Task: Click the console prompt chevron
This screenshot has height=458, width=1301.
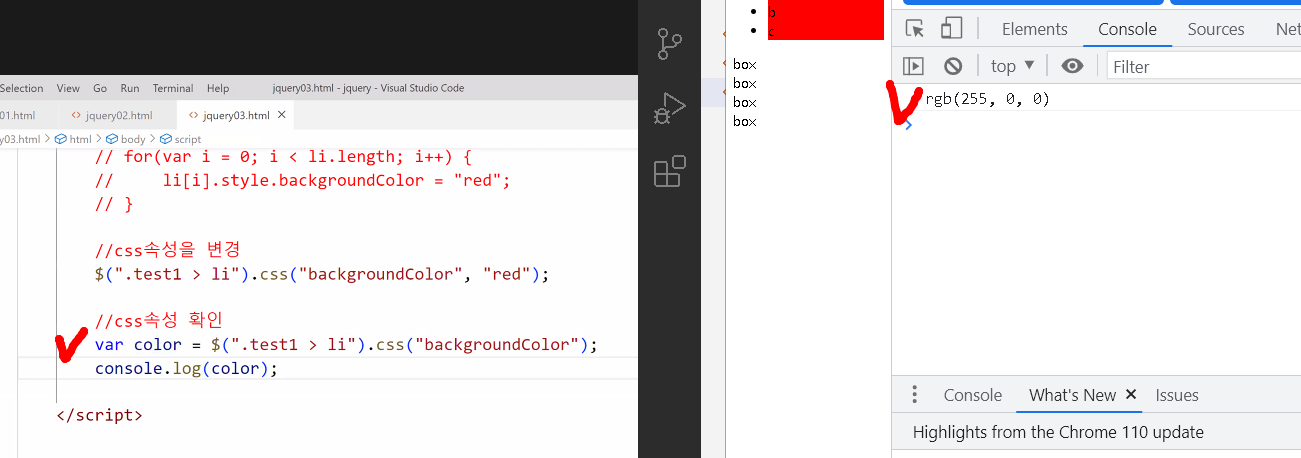Action: (x=908, y=124)
